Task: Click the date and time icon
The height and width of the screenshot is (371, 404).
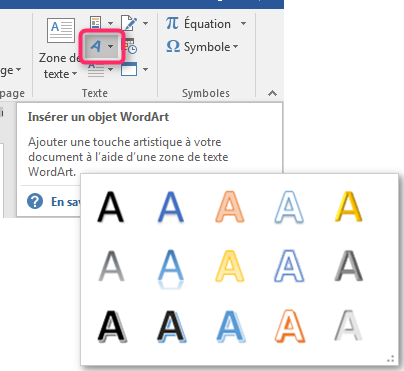Action: point(130,46)
